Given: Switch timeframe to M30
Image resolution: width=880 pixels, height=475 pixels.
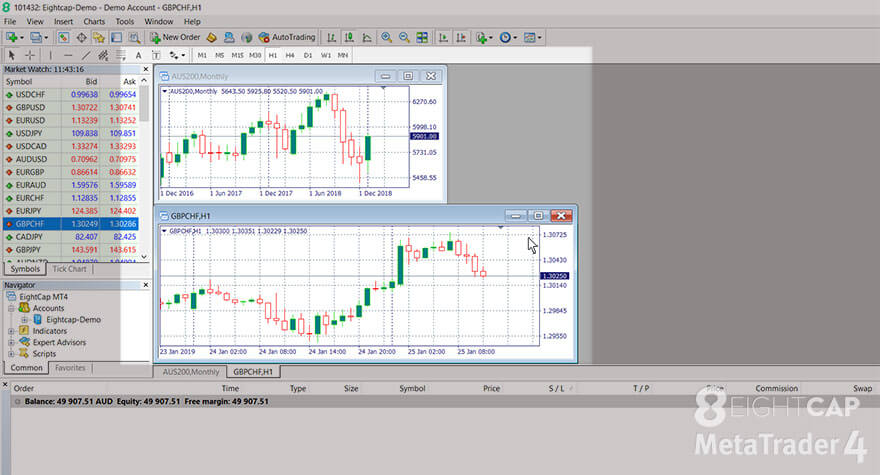Looking at the screenshot, I should tap(255, 55).
